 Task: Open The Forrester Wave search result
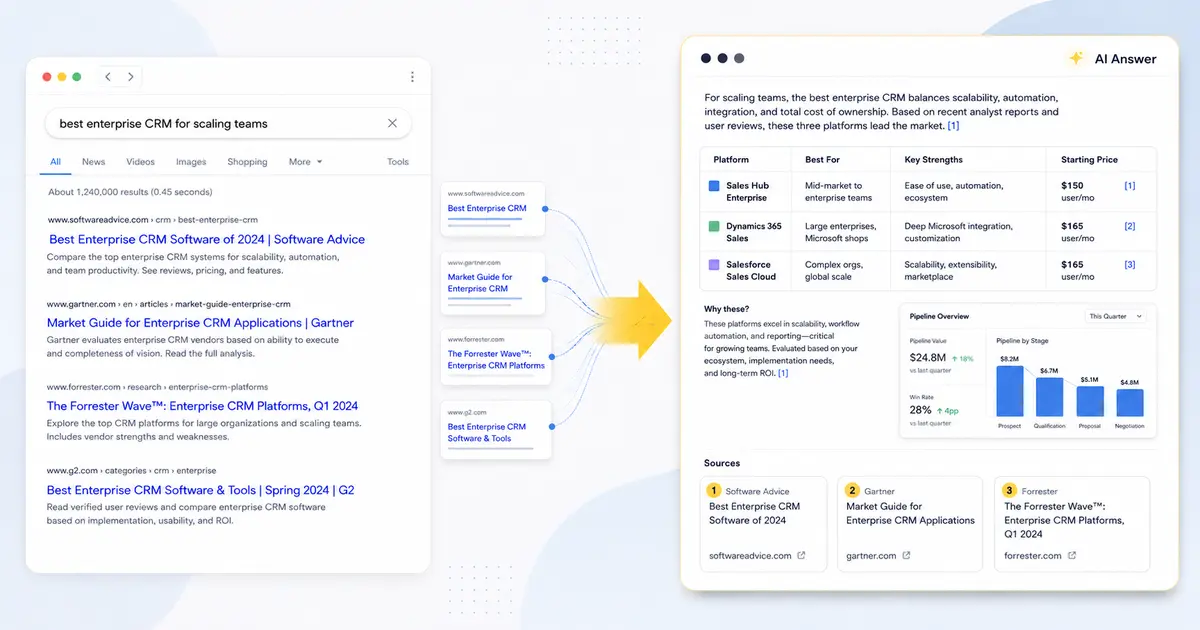point(202,406)
